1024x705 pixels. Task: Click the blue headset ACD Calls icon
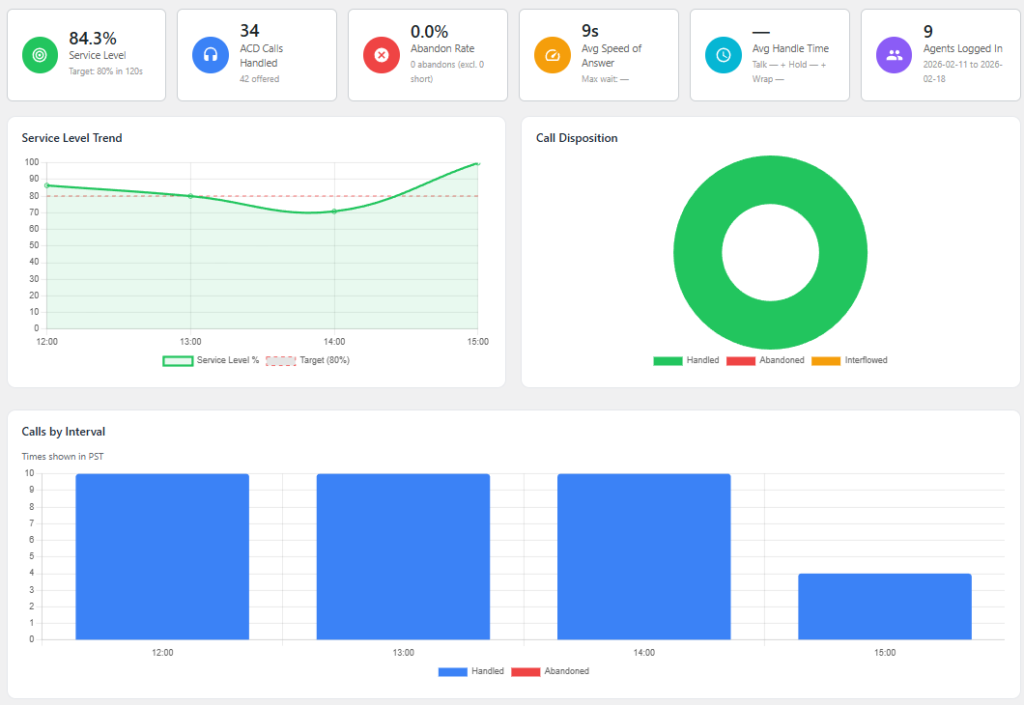click(211, 55)
